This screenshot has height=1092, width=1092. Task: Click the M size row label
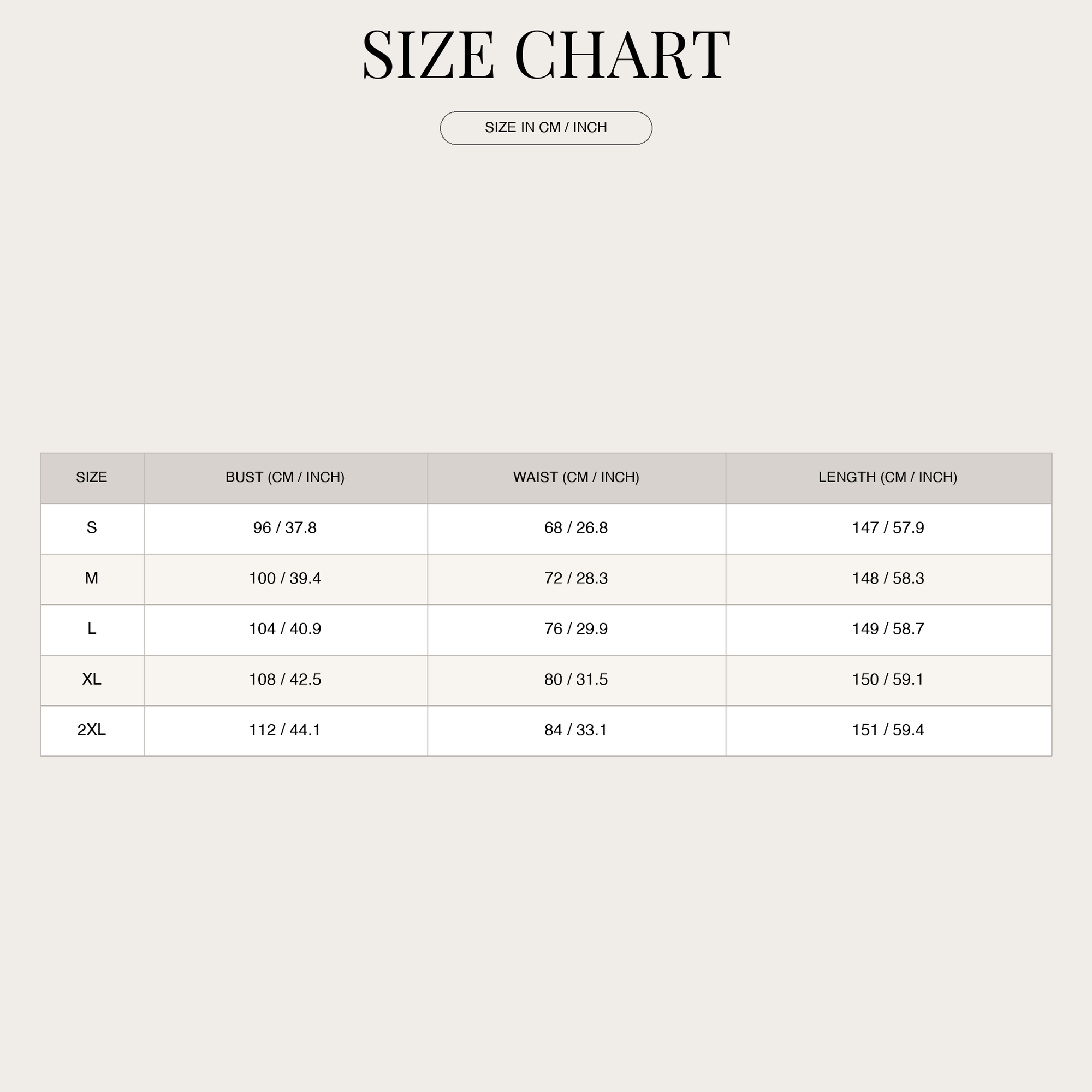92,578
